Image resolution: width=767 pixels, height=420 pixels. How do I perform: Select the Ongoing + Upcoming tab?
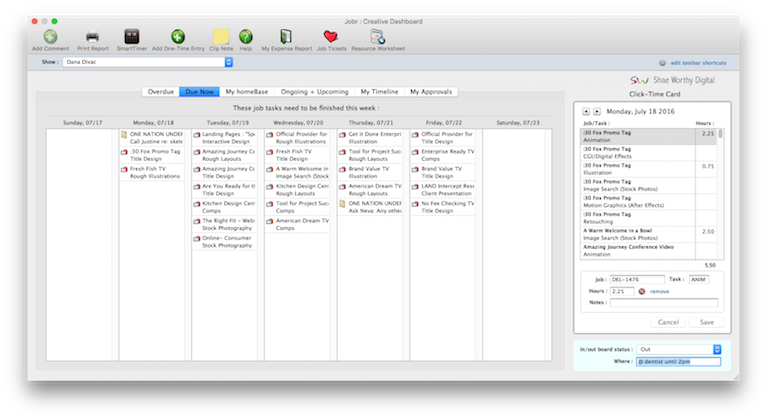pos(312,91)
